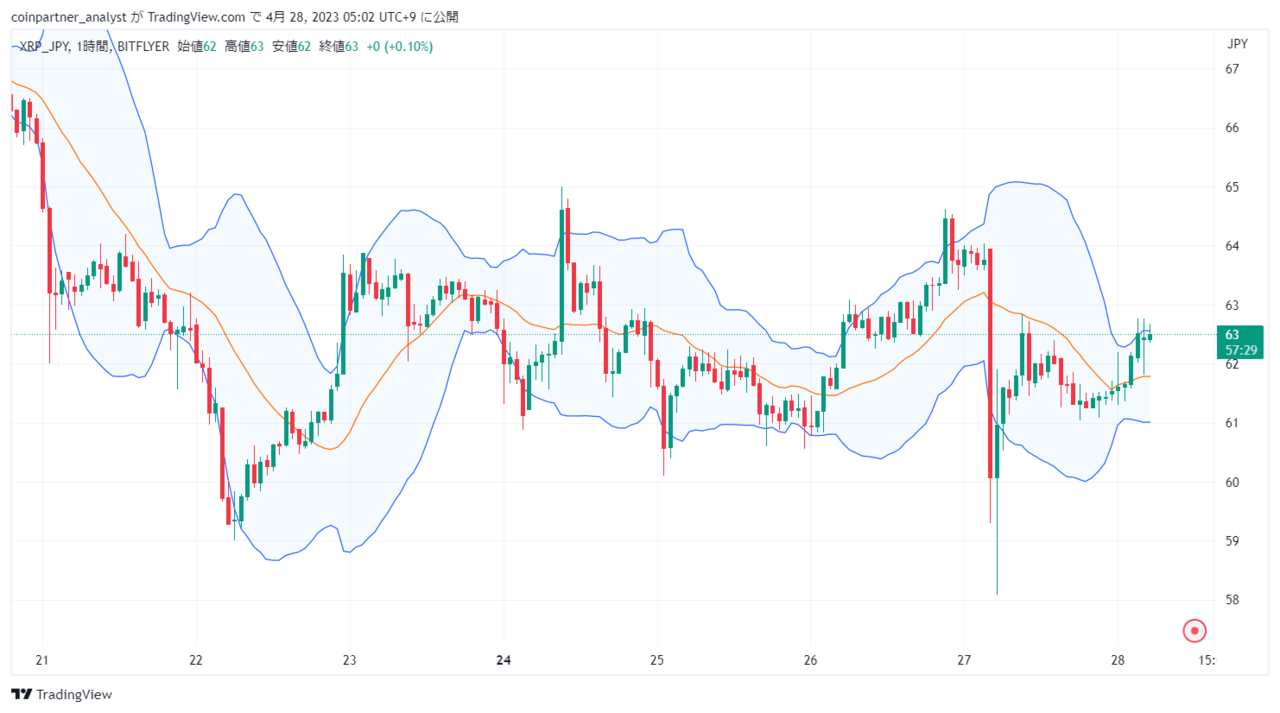The image size is (1280, 713).
Task: Click the coinpartner_analyst author name
Action: tap(69, 17)
